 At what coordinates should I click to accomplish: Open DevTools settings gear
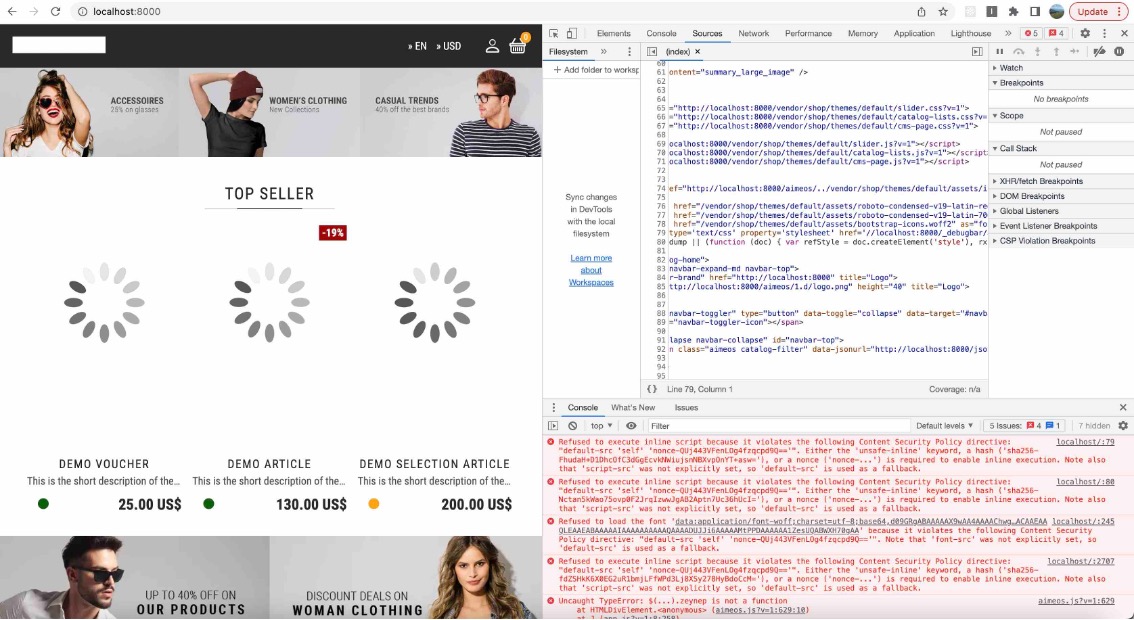(1085, 33)
